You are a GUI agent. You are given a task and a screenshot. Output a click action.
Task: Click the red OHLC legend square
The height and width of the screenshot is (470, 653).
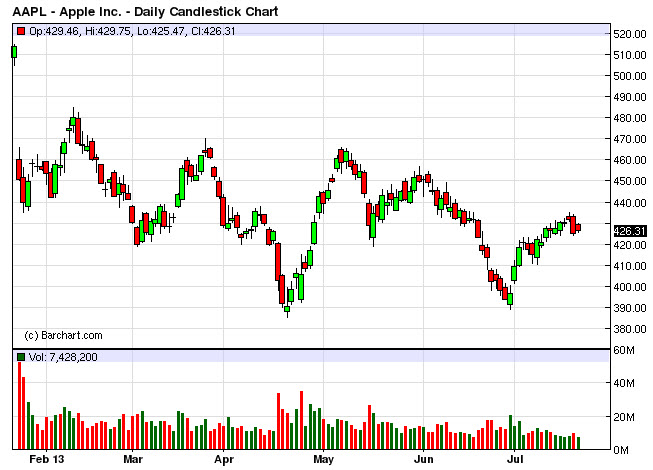point(21,31)
